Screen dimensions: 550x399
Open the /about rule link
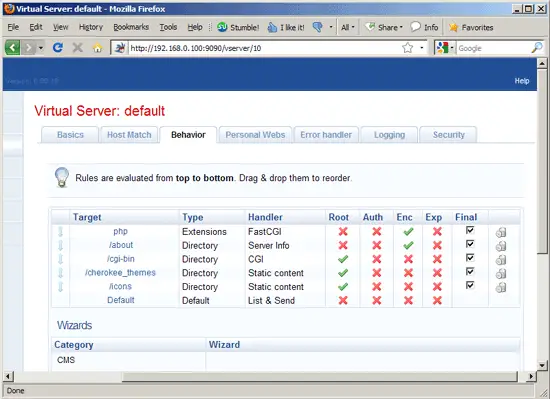(121, 245)
